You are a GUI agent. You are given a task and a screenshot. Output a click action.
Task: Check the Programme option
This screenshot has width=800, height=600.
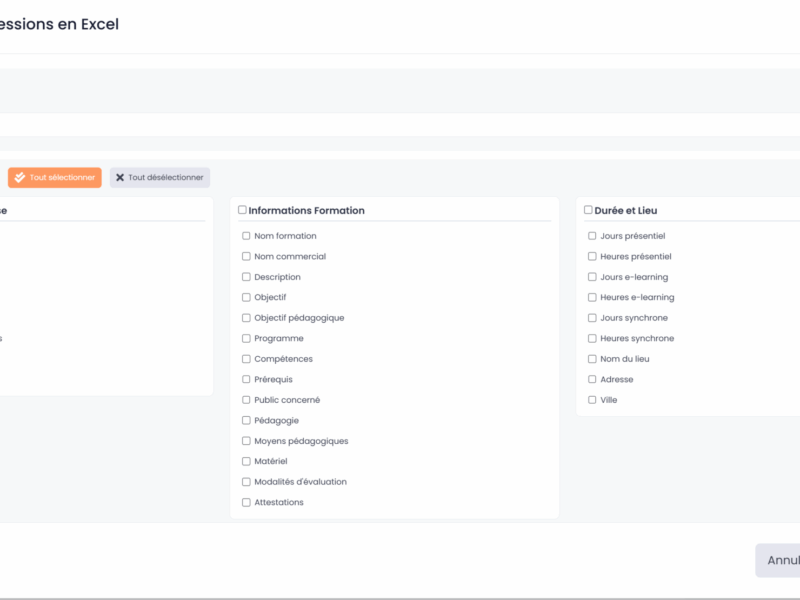pos(246,338)
